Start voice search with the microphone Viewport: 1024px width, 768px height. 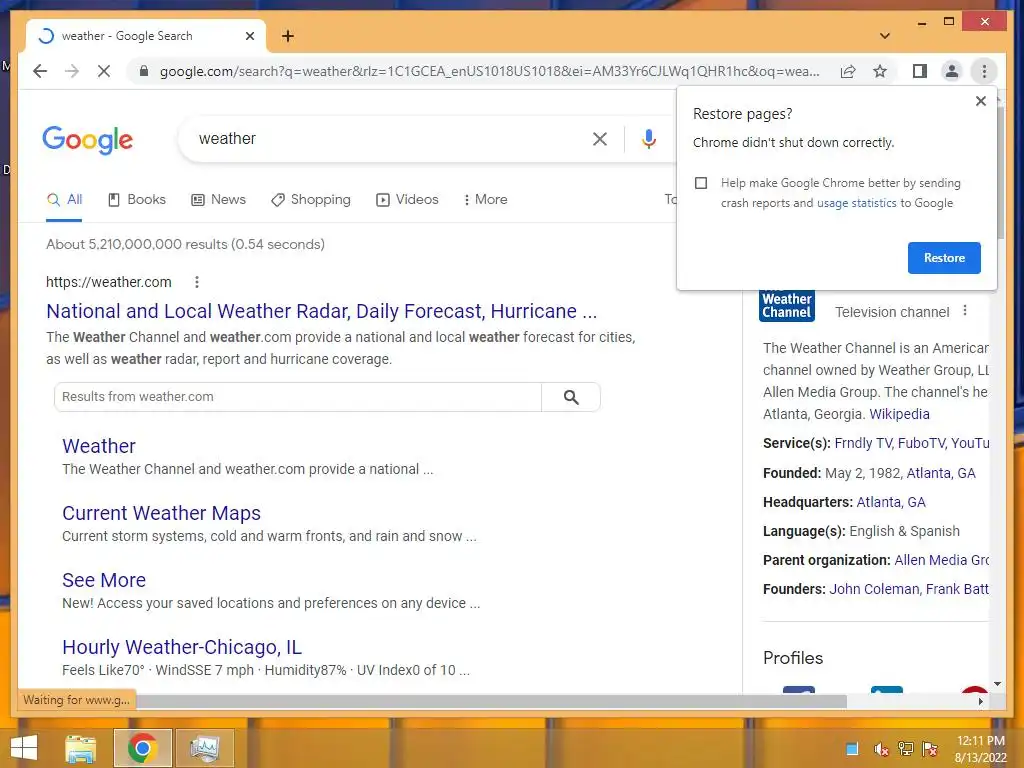coord(648,138)
